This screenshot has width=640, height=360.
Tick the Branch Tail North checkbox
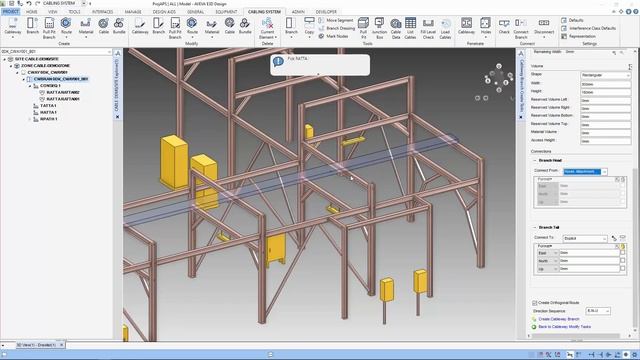622,261
